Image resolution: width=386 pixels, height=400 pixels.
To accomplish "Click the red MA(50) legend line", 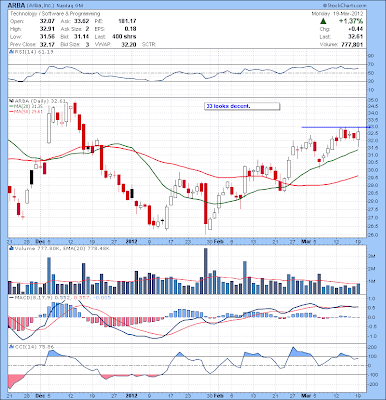I will point(11,112).
